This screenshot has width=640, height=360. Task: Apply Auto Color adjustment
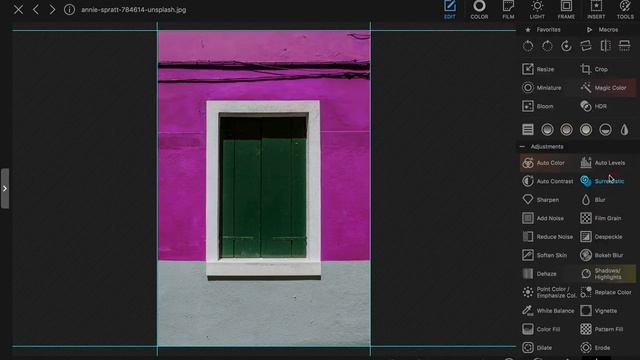[543, 163]
